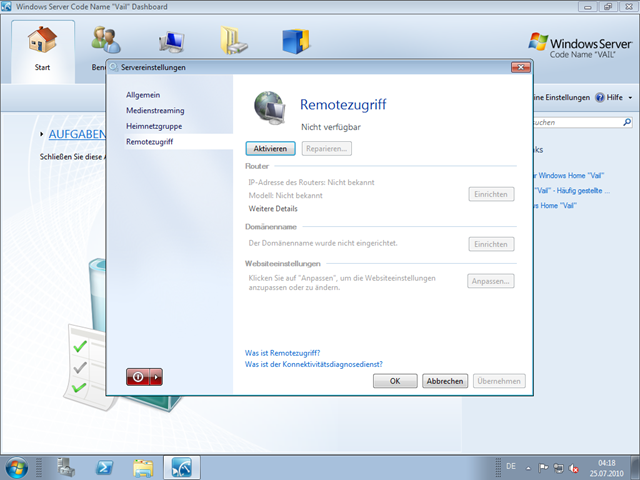The image size is (640, 480).
Task: Open the Start tab with house icon
Action: tap(42, 50)
